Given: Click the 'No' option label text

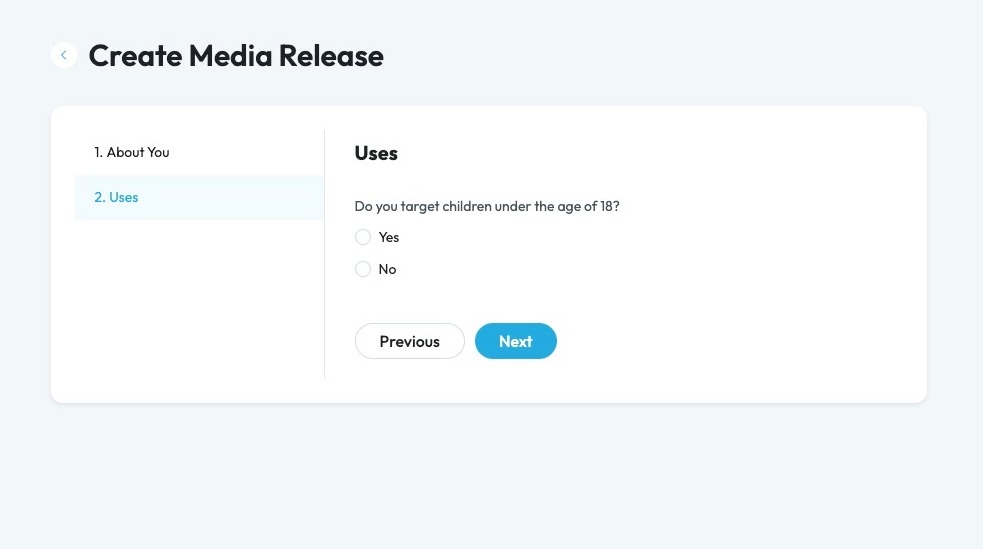Looking at the screenshot, I should (x=388, y=269).
